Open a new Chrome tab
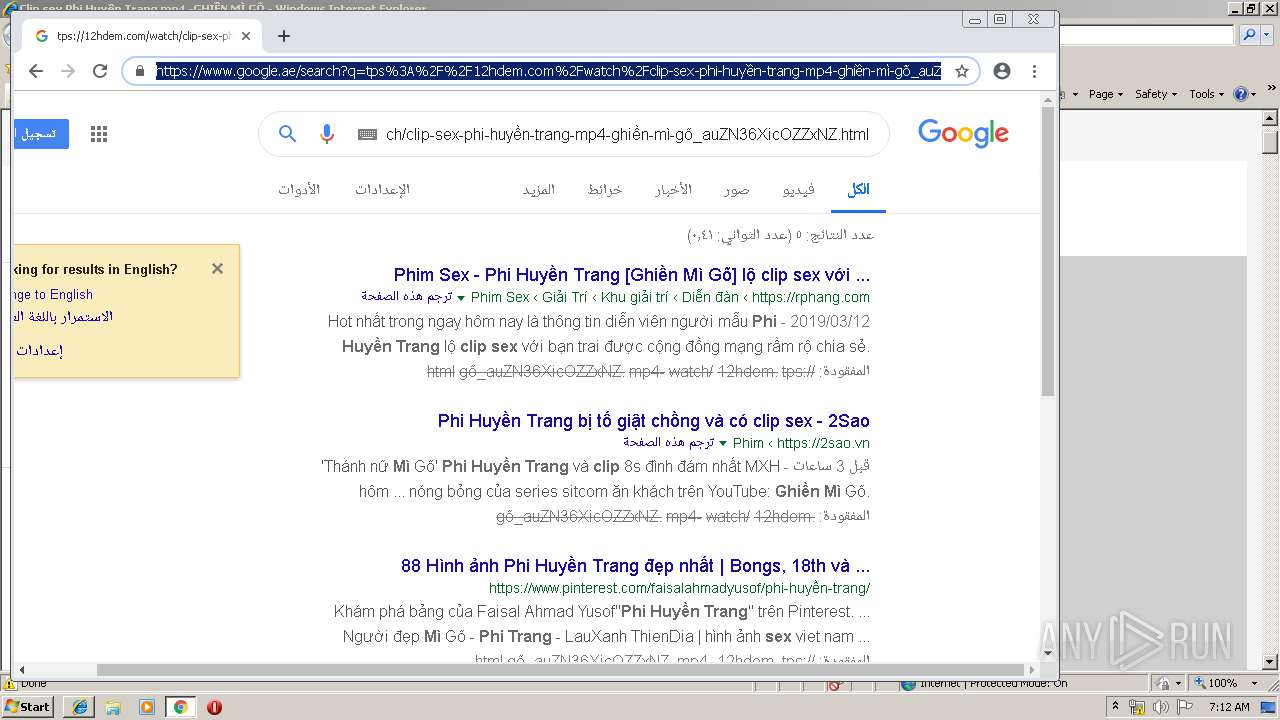Screen dimensions: 1280x720 click(x=284, y=36)
